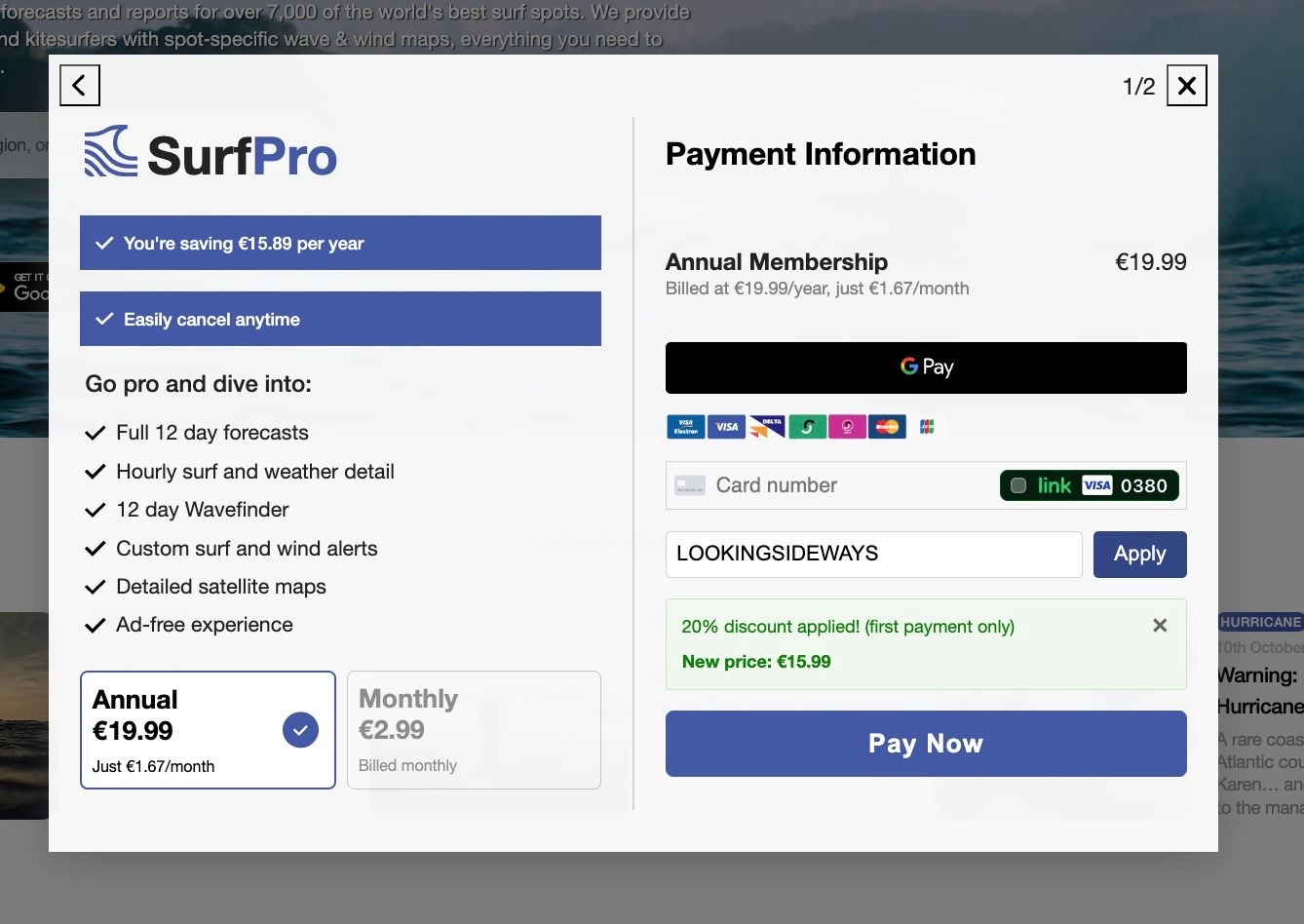Click the Delta card icon
This screenshot has width=1304, height=924.
tap(767, 426)
